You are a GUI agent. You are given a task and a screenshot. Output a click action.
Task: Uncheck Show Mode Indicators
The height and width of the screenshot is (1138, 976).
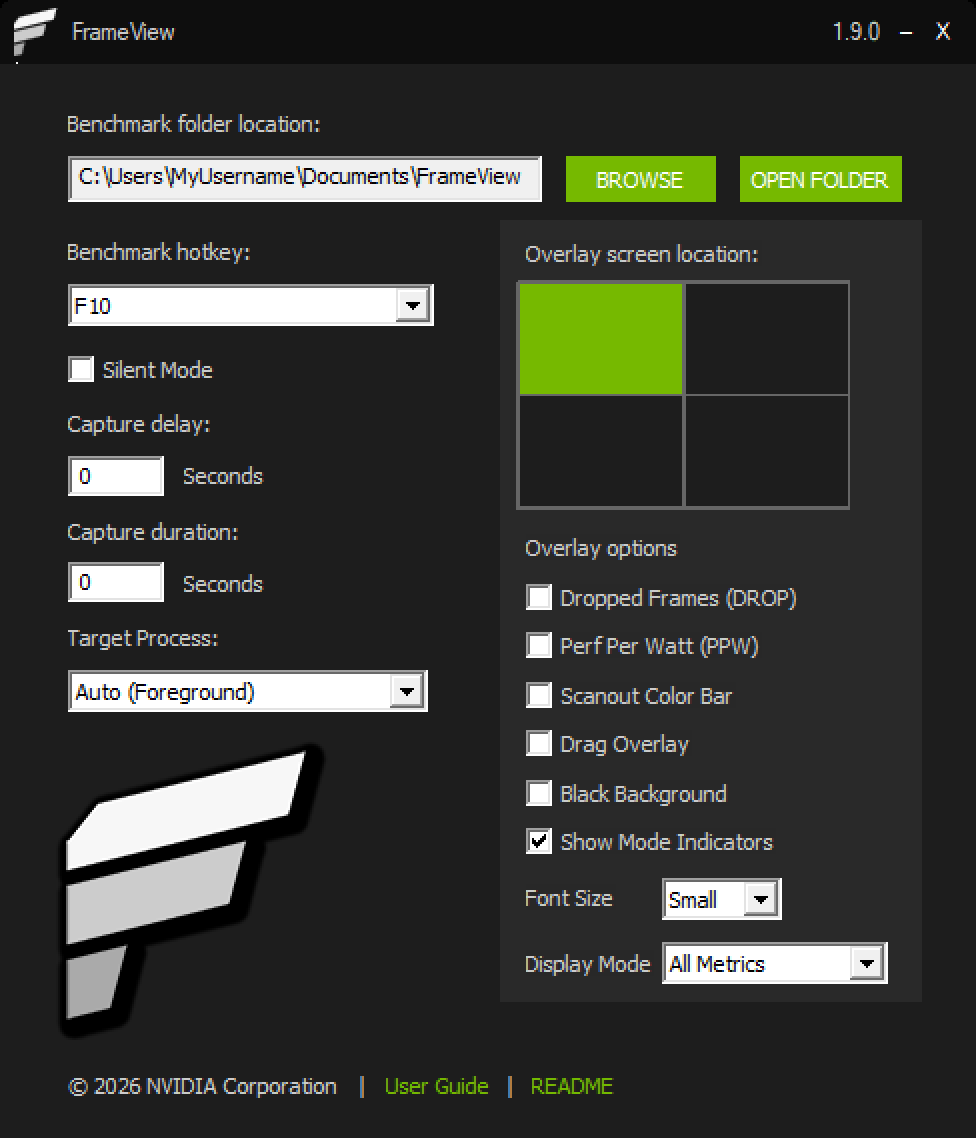tap(539, 841)
